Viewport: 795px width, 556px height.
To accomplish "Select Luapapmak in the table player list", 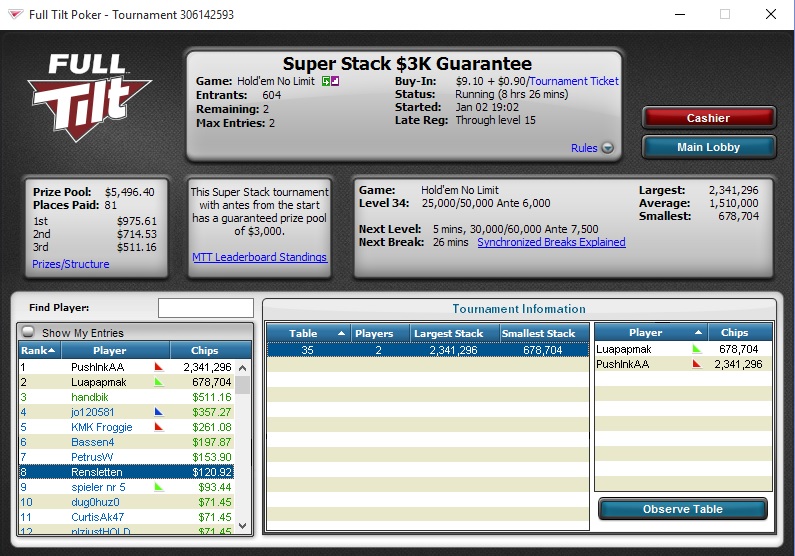I will 683,349.
